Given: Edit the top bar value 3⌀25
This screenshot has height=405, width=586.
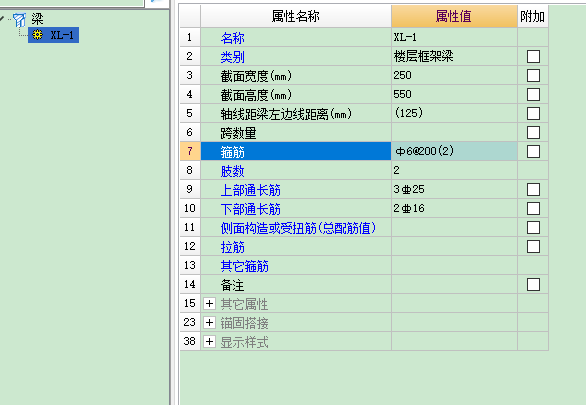Looking at the screenshot, I should coord(454,189).
